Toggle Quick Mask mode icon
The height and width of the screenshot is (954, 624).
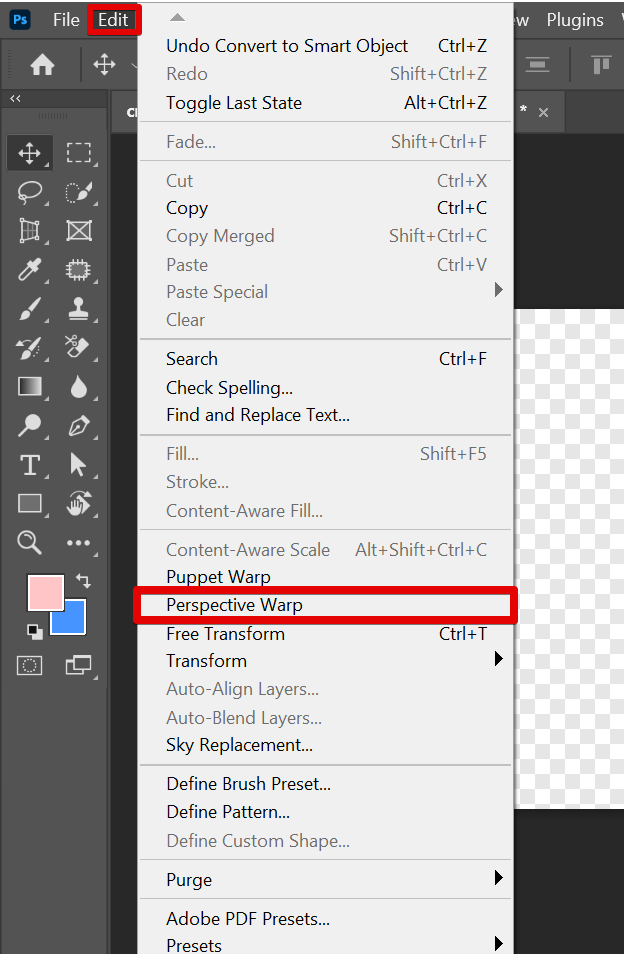point(30,665)
